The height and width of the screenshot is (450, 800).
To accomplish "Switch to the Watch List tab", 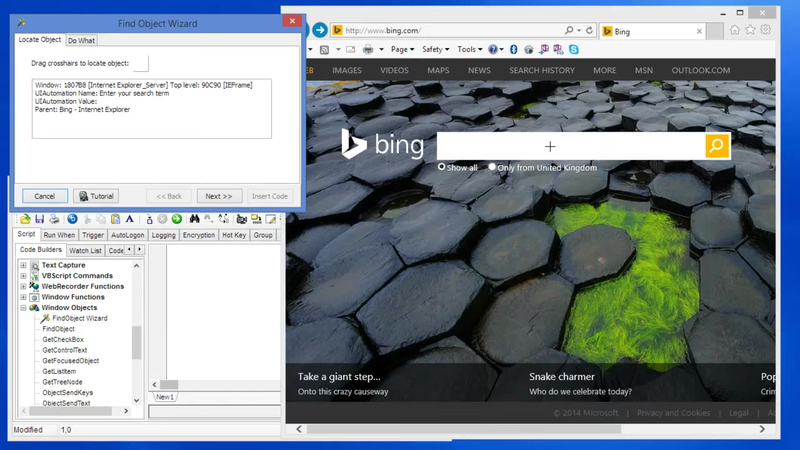I will point(85,251).
